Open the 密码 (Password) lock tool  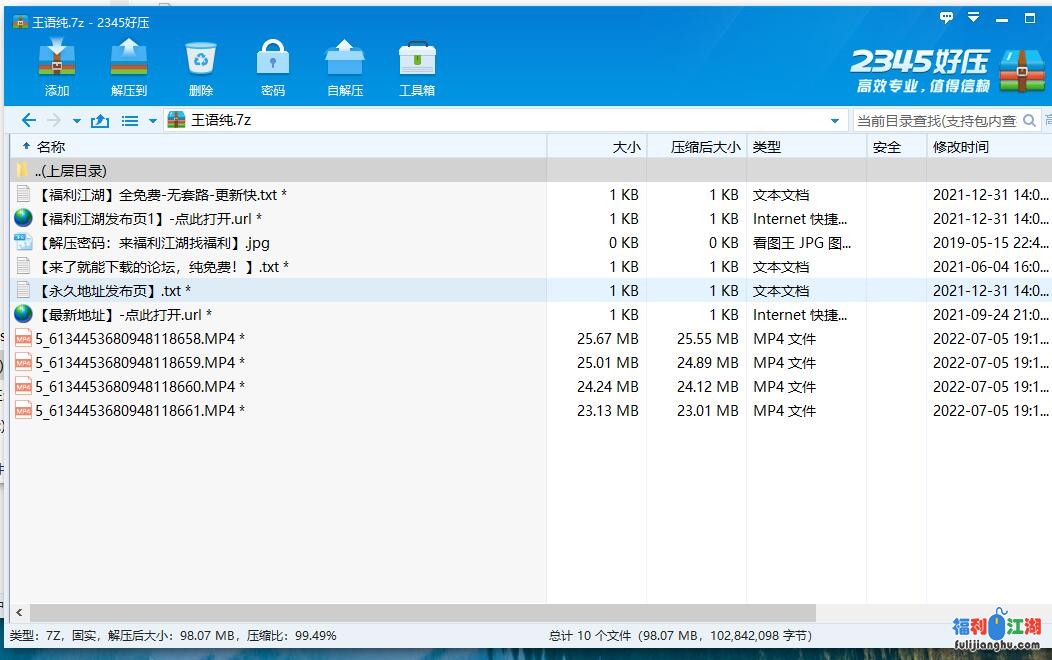(273, 67)
